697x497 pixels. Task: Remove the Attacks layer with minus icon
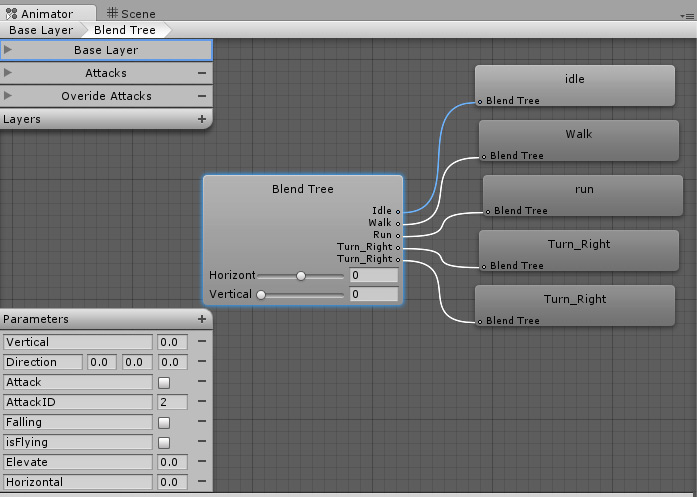(x=202, y=73)
